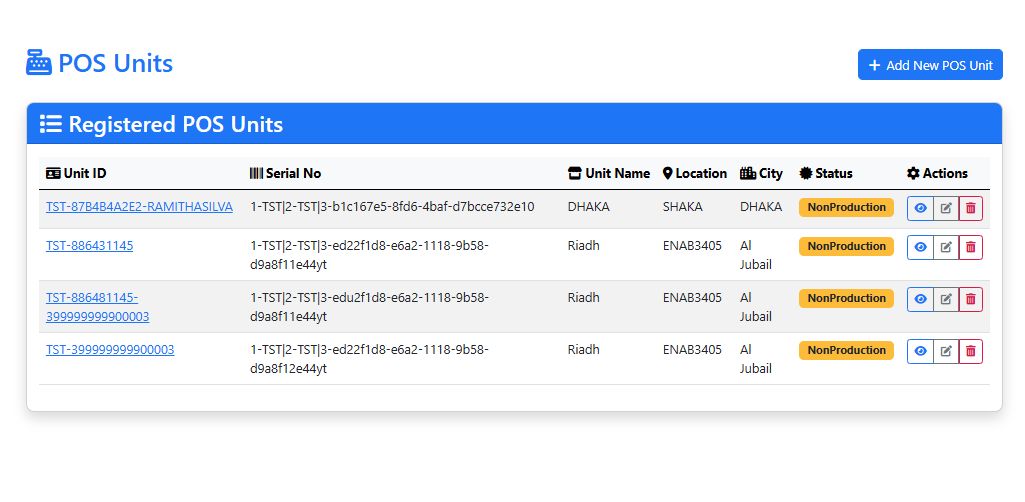Click eye icon for TST-886481145-399999999900003 row
1025x502 pixels.
[x=920, y=299]
